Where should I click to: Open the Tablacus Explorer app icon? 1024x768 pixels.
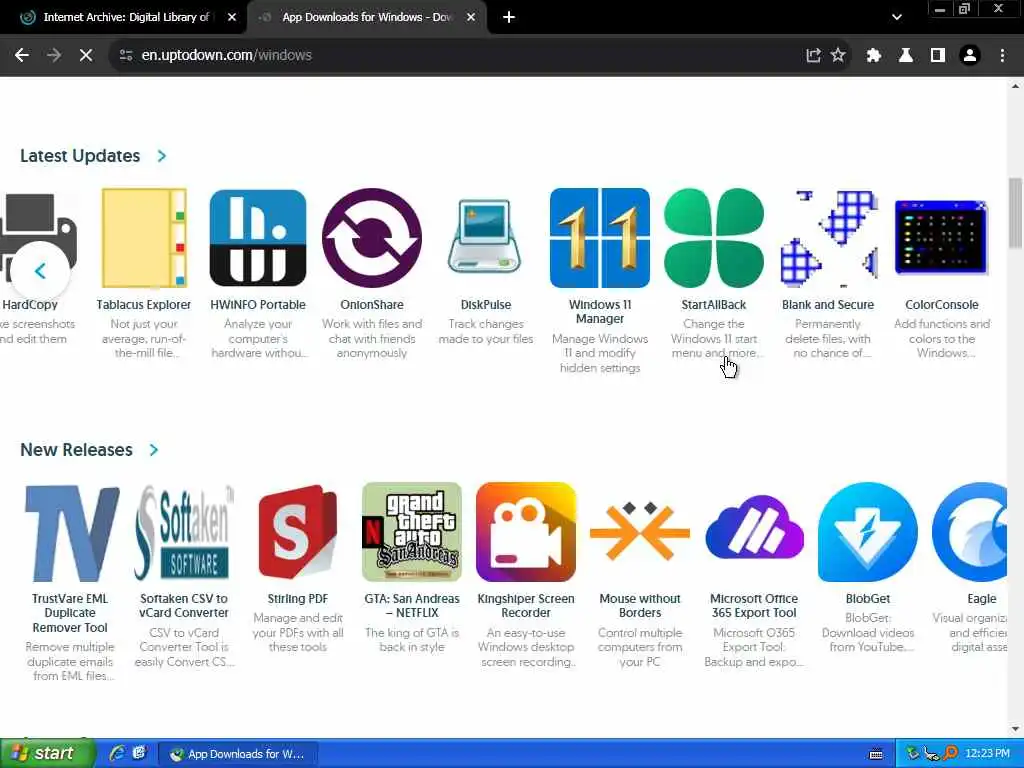[144, 238]
